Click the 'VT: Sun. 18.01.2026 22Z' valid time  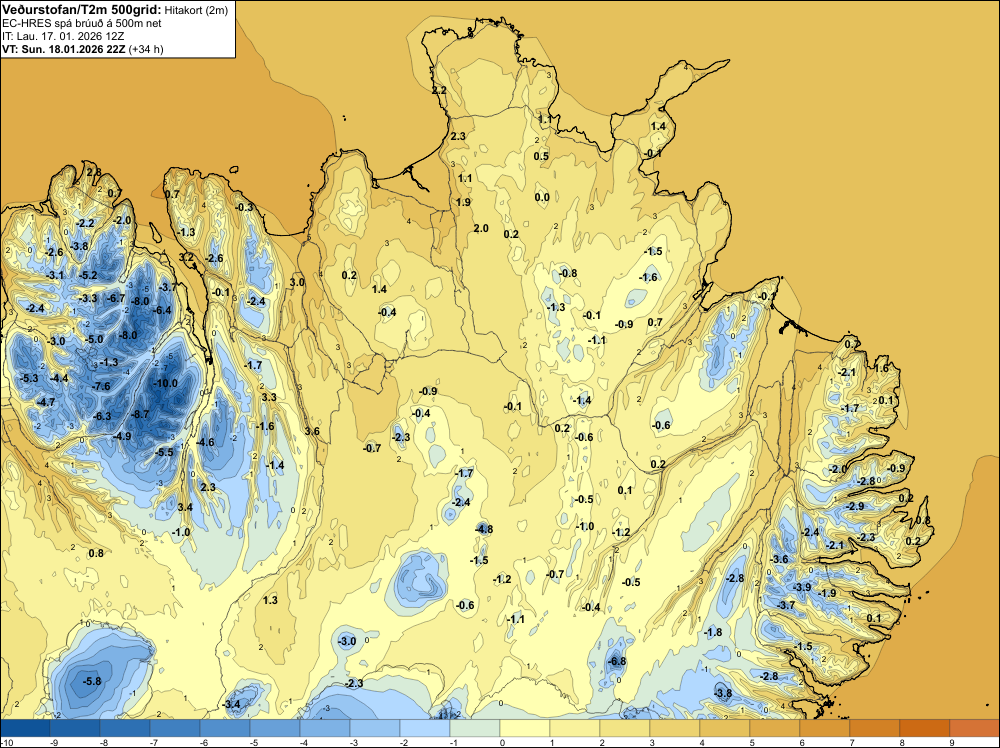click(x=64, y=48)
